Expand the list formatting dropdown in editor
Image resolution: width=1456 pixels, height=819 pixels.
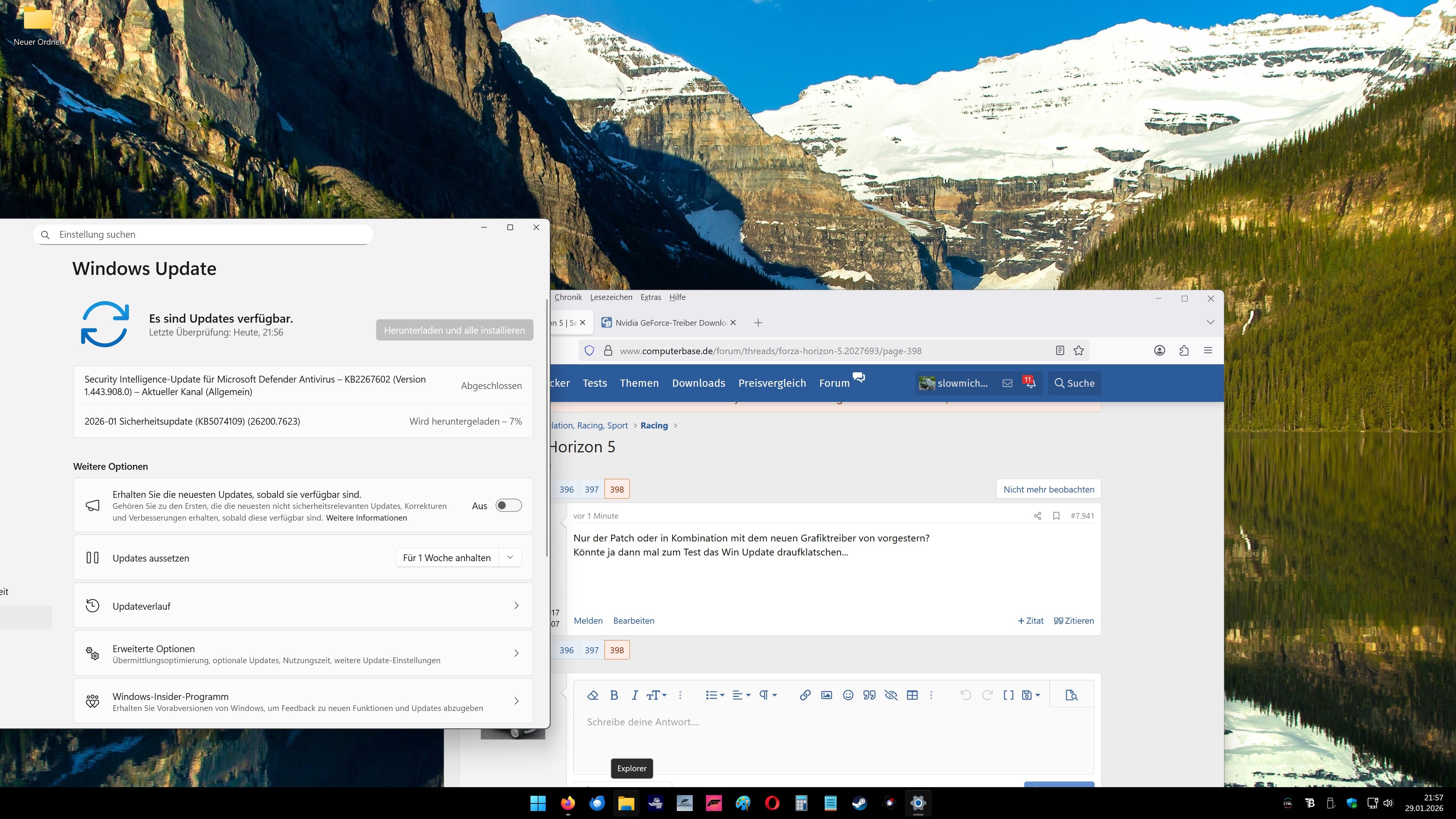pos(715,695)
